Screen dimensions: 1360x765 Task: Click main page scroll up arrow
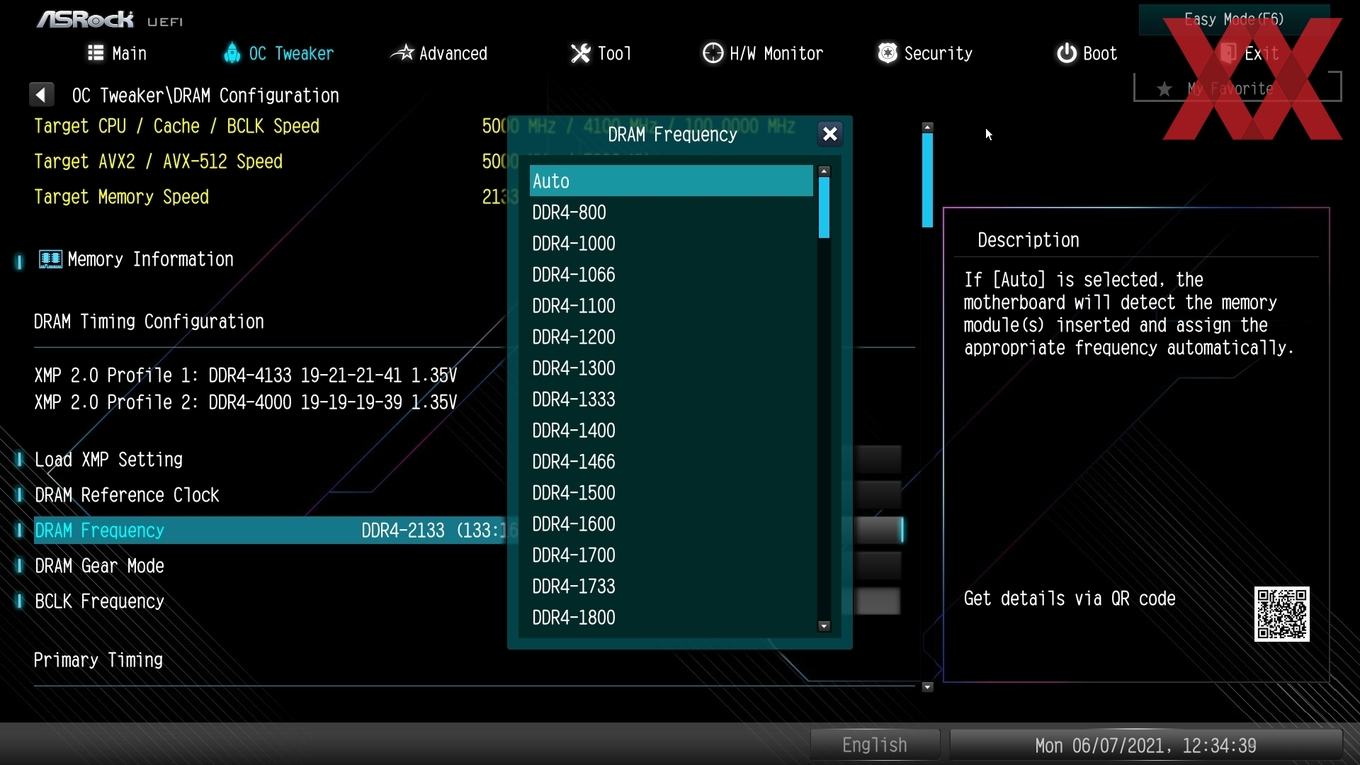[927, 127]
